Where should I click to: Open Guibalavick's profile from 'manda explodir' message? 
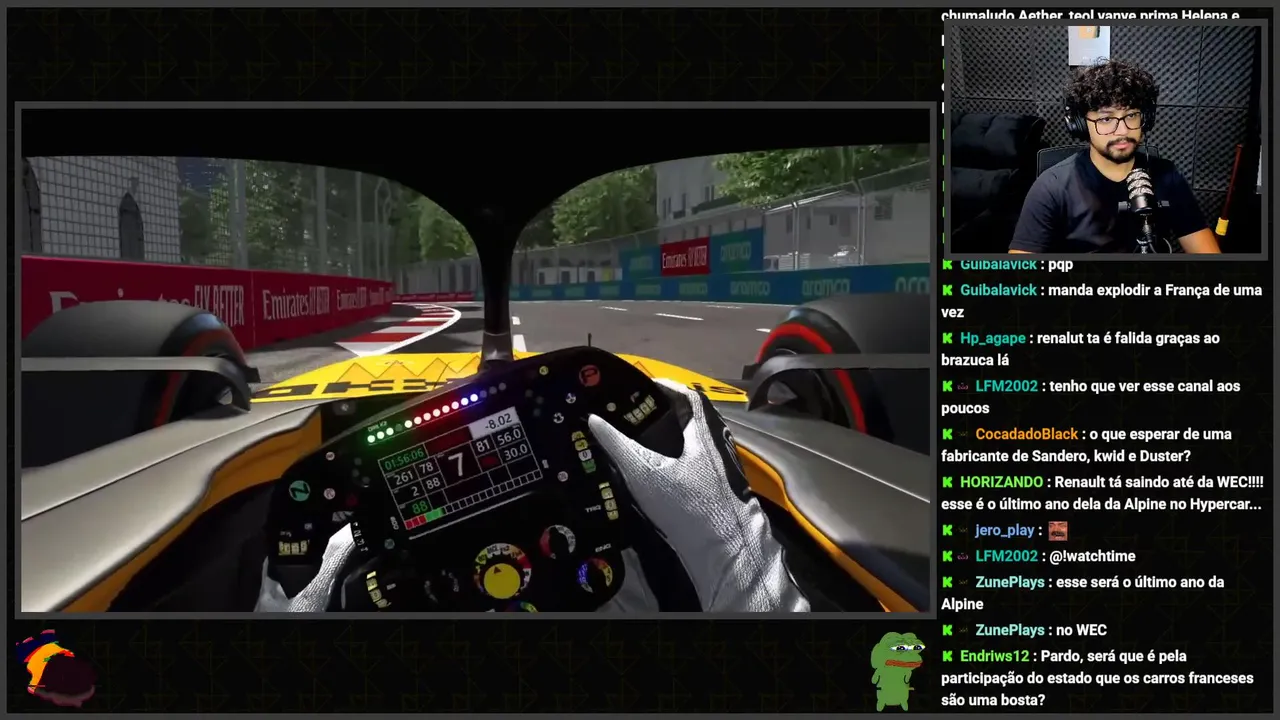pyautogui.click(x=998, y=290)
